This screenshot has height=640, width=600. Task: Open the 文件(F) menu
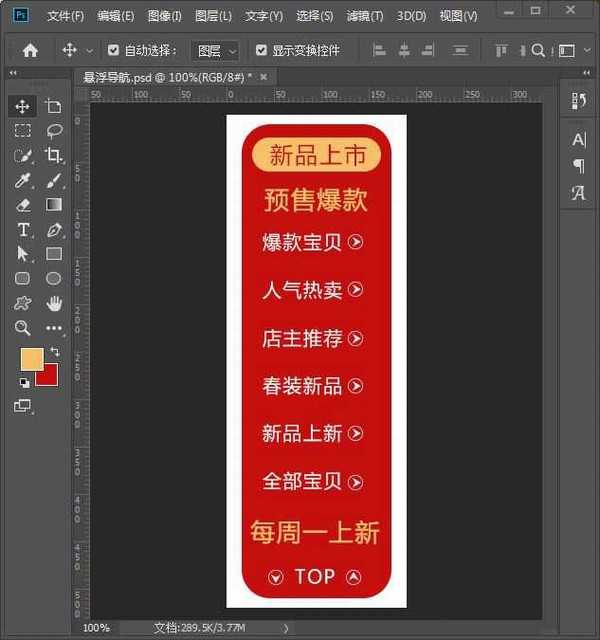[65, 17]
